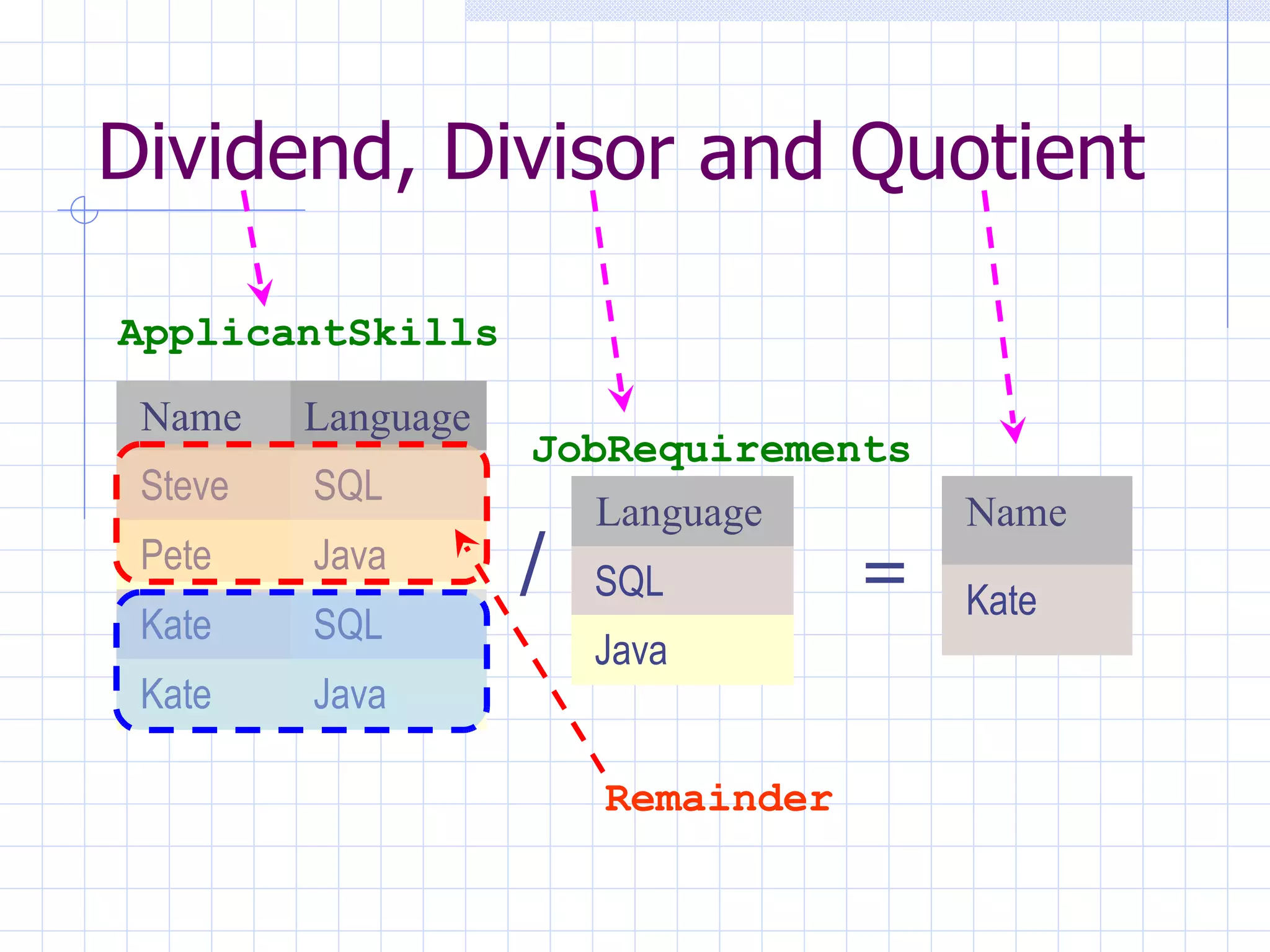
Task: Select the 'Pete' cell
Action: coord(203,554)
